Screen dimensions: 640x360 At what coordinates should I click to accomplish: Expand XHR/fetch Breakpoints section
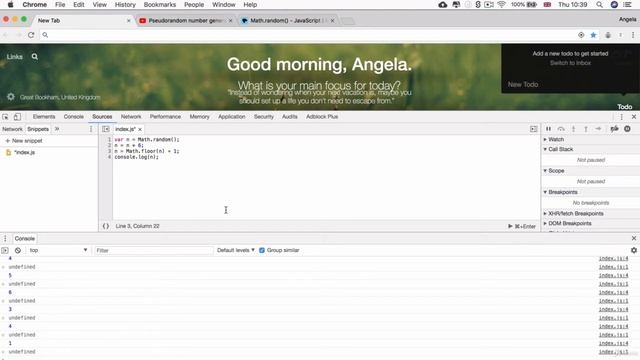573,214
